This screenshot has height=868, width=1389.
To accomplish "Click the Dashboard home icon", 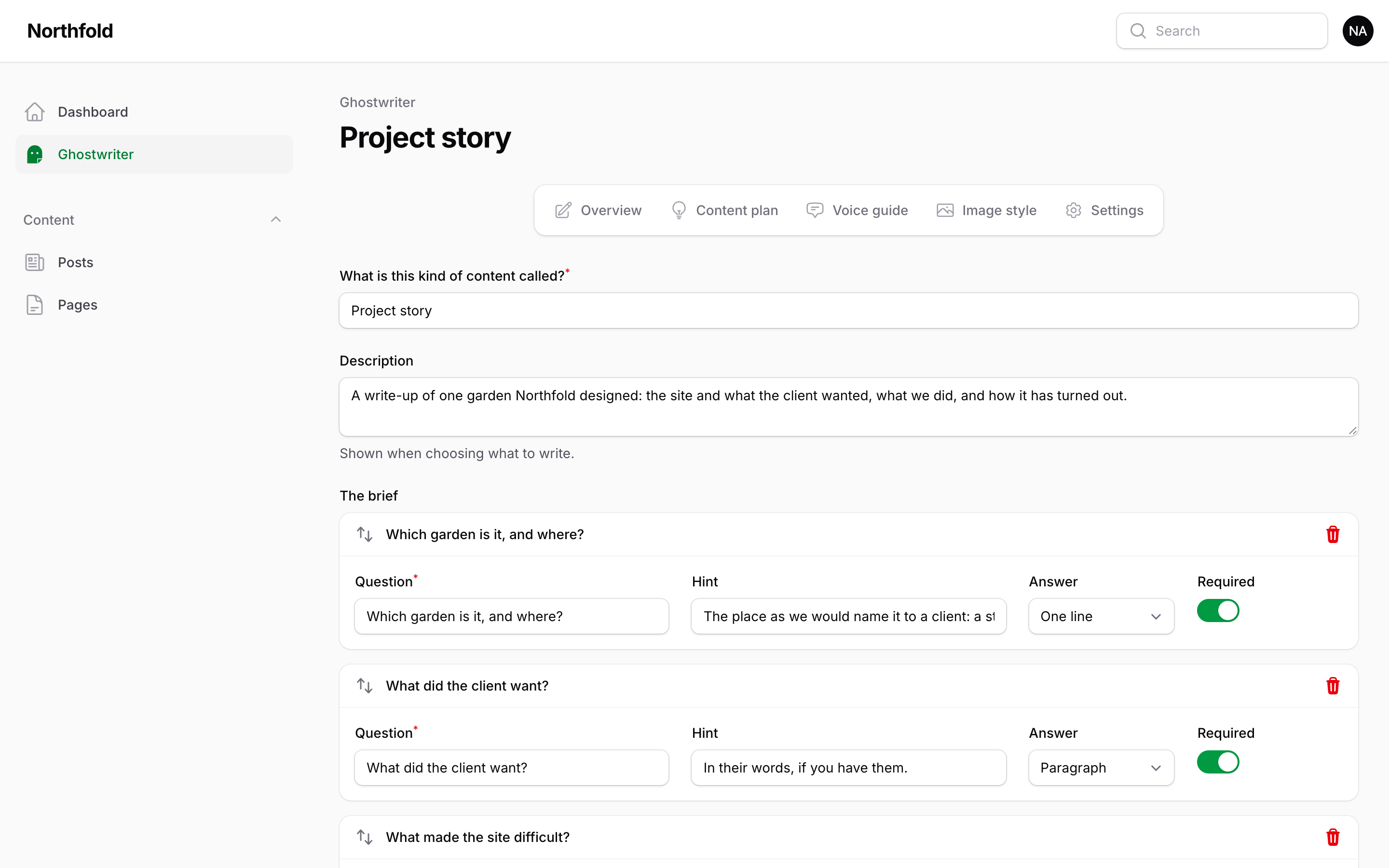I will click(34, 112).
